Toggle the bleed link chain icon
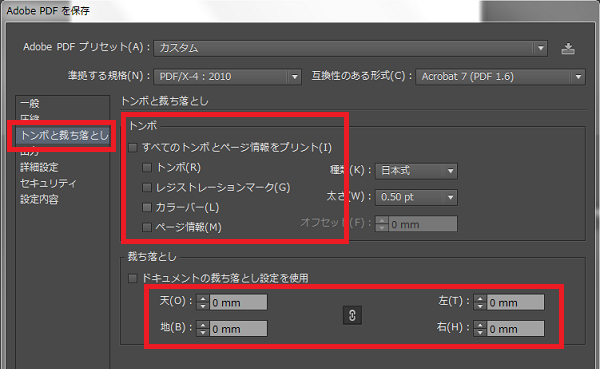600x369 pixels. click(x=352, y=315)
